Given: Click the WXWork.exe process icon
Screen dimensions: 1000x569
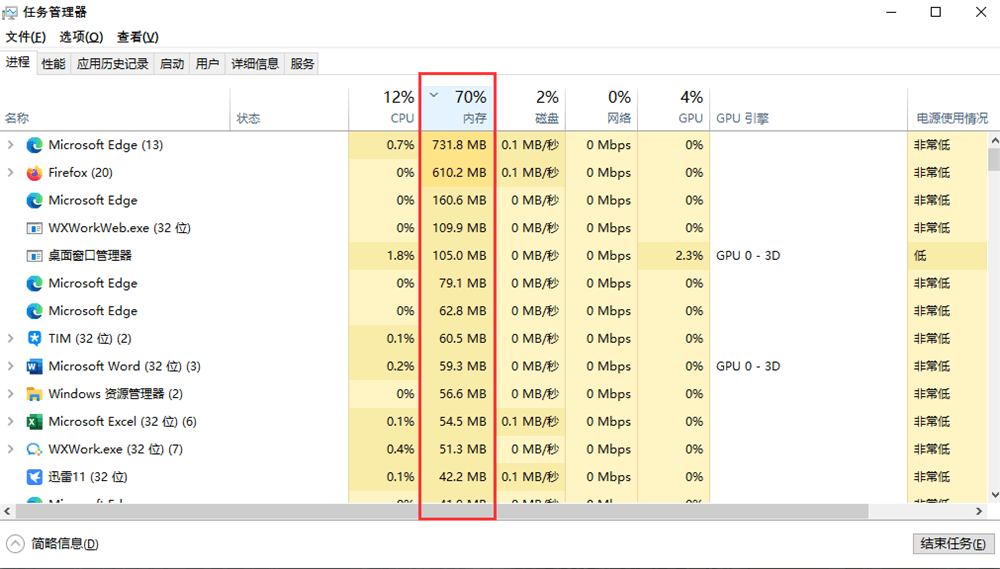Looking at the screenshot, I should point(34,450).
